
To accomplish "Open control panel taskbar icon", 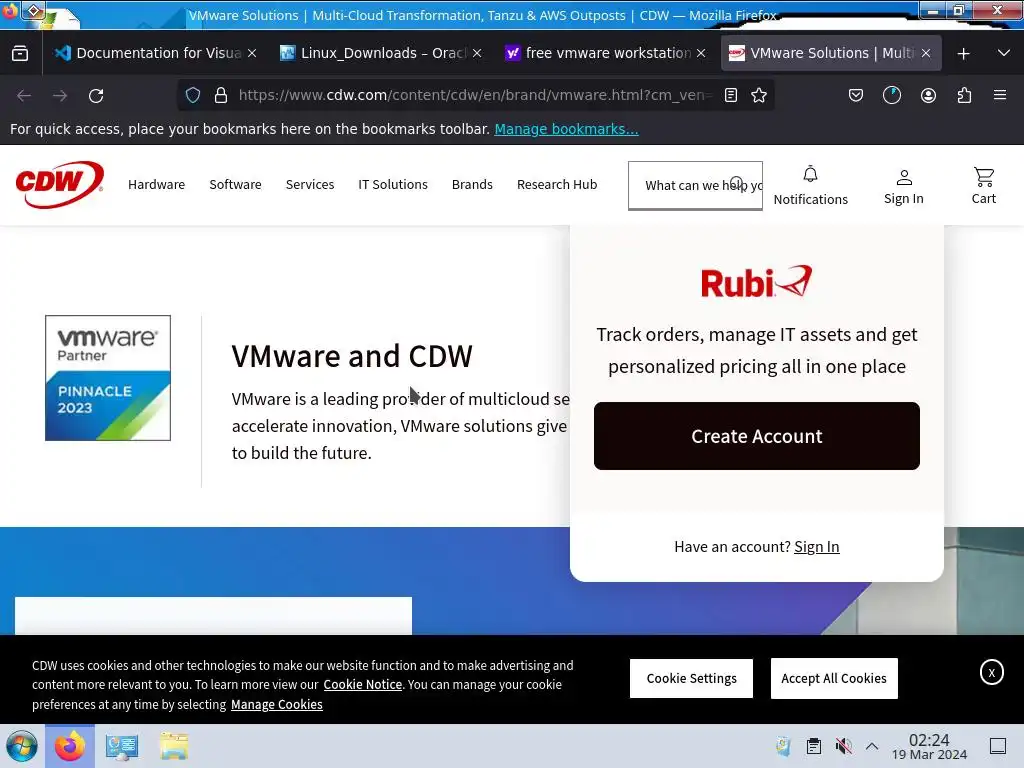I will 121,746.
